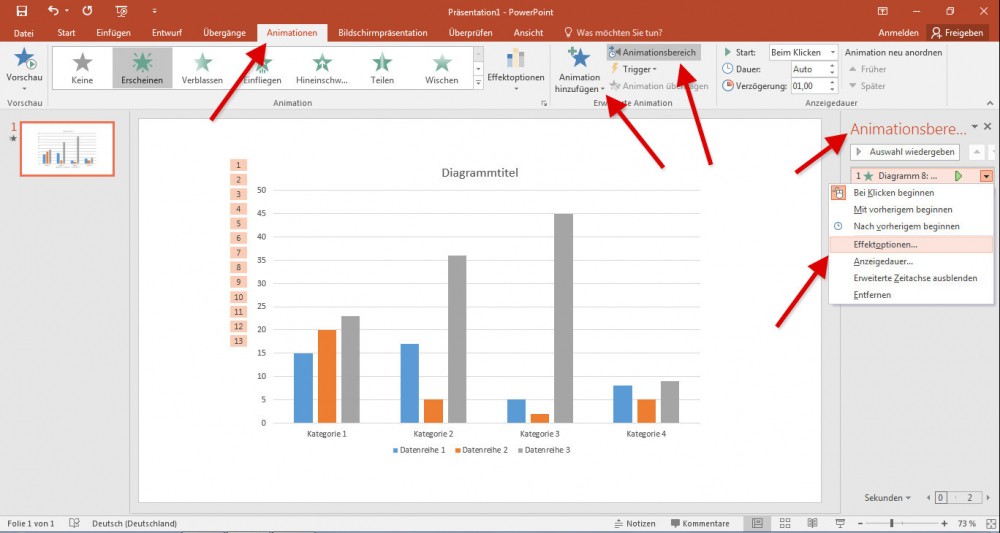The width and height of the screenshot is (1000, 533).
Task: Open the Start 'Beim Klicken' dropdown
Action: [803, 51]
